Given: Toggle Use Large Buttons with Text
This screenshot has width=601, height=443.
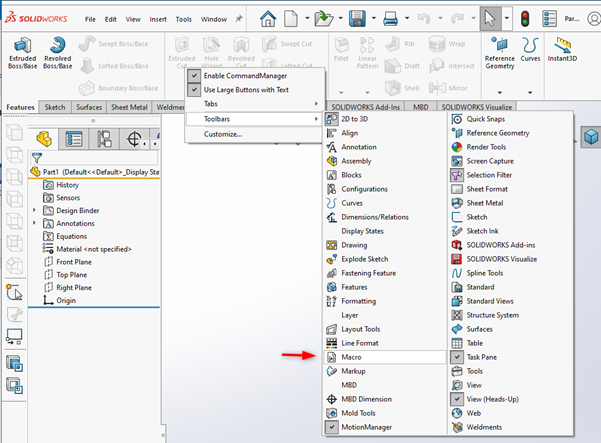Looking at the screenshot, I should (194, 90).
